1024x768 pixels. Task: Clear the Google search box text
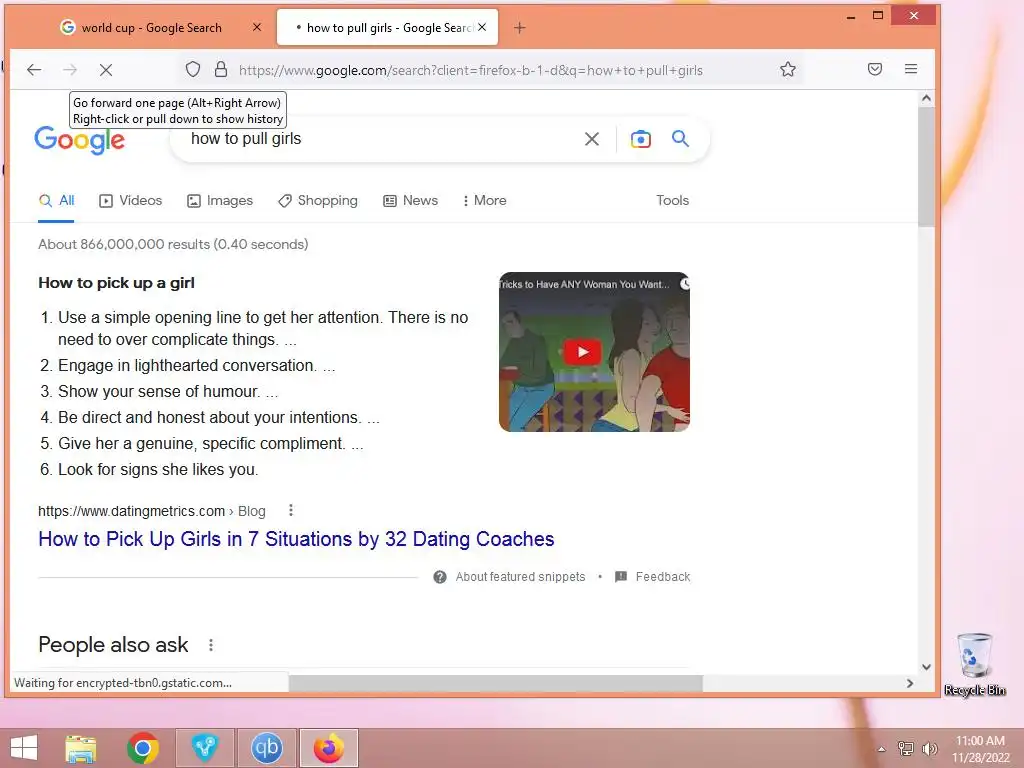click(592, 138)
